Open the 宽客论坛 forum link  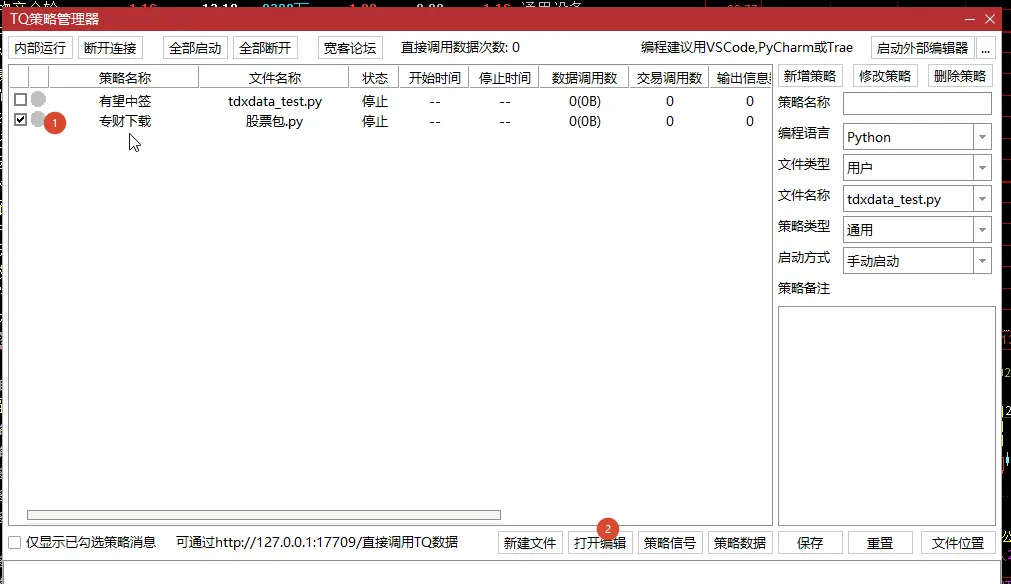pos(350,48)
